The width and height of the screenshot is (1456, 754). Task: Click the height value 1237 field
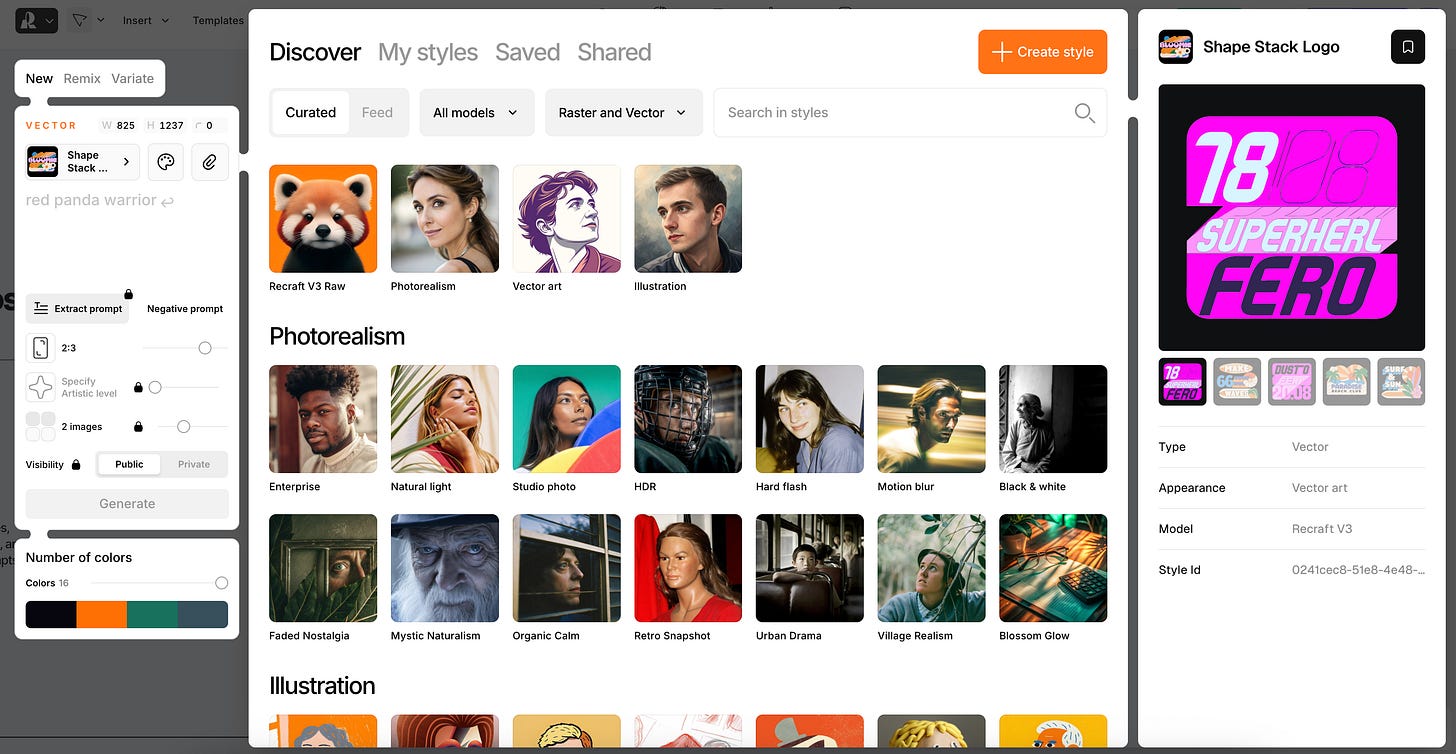[166, 126]
